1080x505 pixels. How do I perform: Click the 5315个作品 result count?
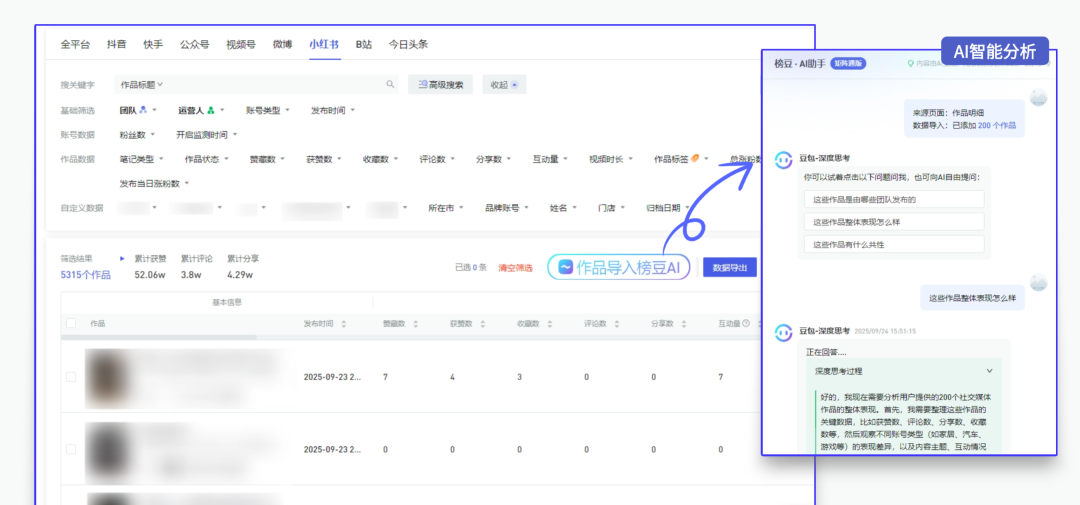(85, 275)
